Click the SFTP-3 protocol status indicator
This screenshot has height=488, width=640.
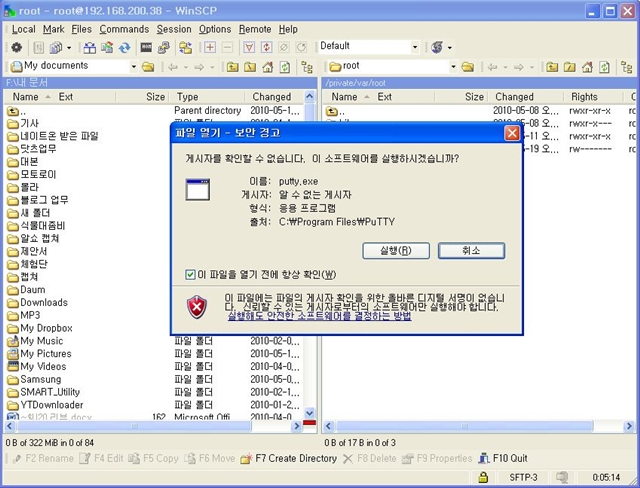523,477
